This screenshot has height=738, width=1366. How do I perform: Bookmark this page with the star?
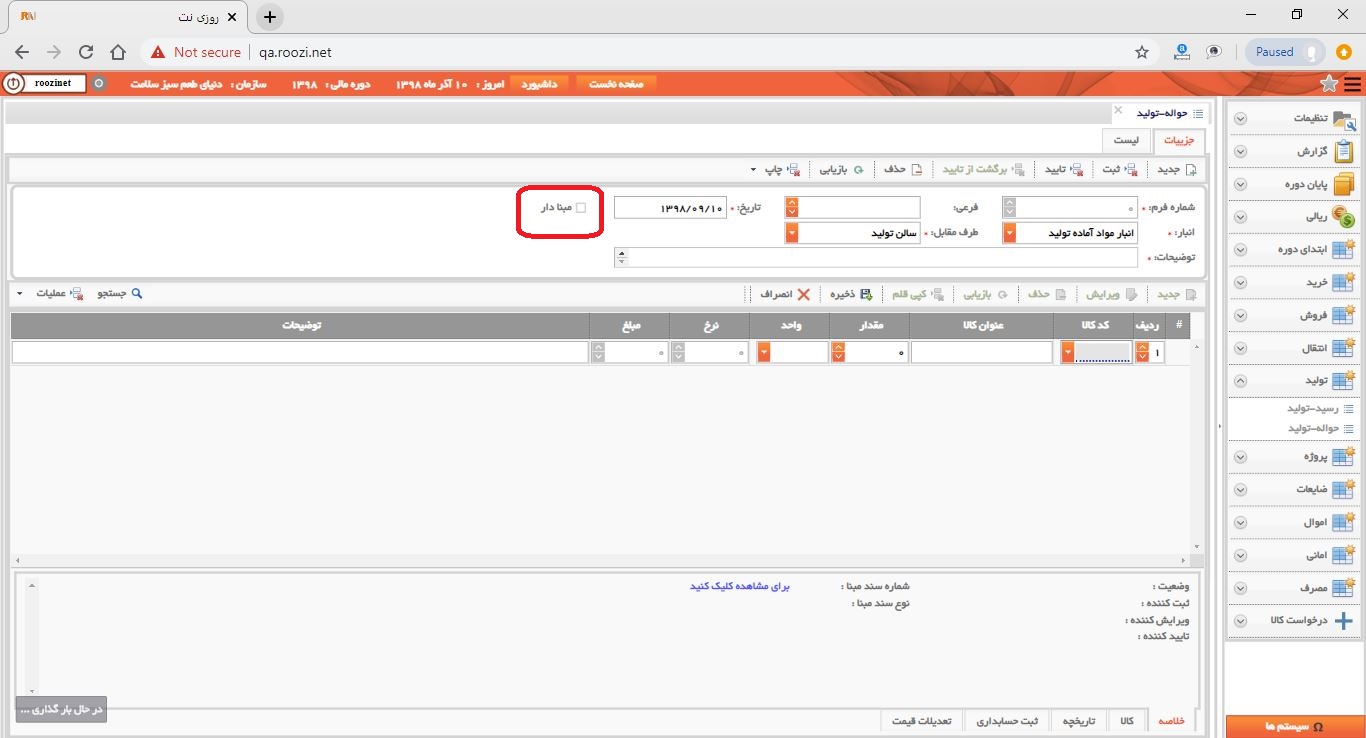point(1141,52)
